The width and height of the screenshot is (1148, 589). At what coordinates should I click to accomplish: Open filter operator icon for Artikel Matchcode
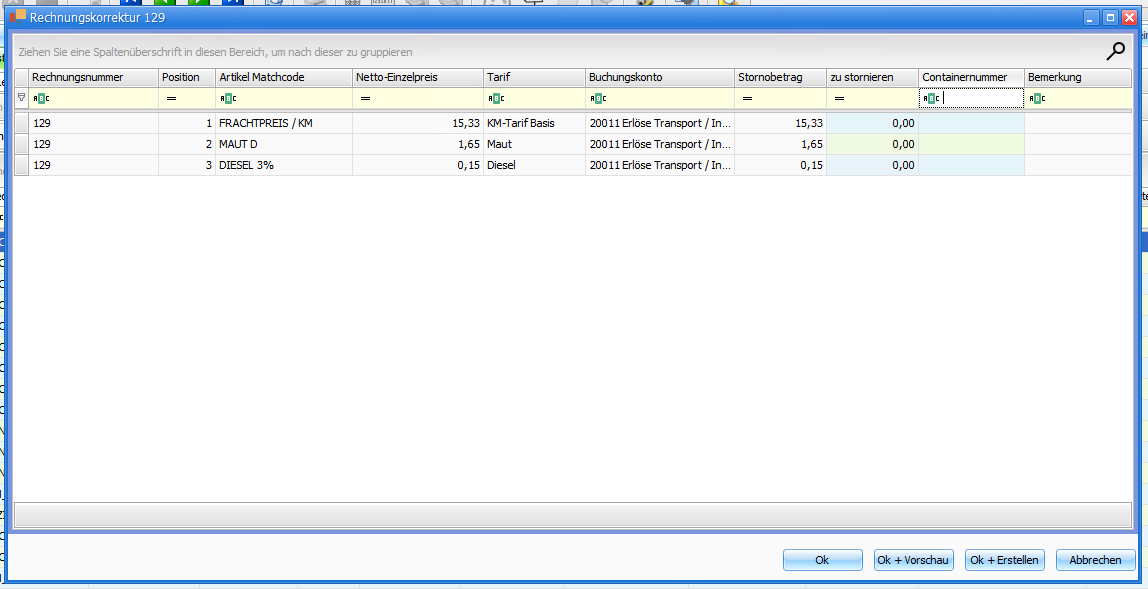click(x=228, y=98)
